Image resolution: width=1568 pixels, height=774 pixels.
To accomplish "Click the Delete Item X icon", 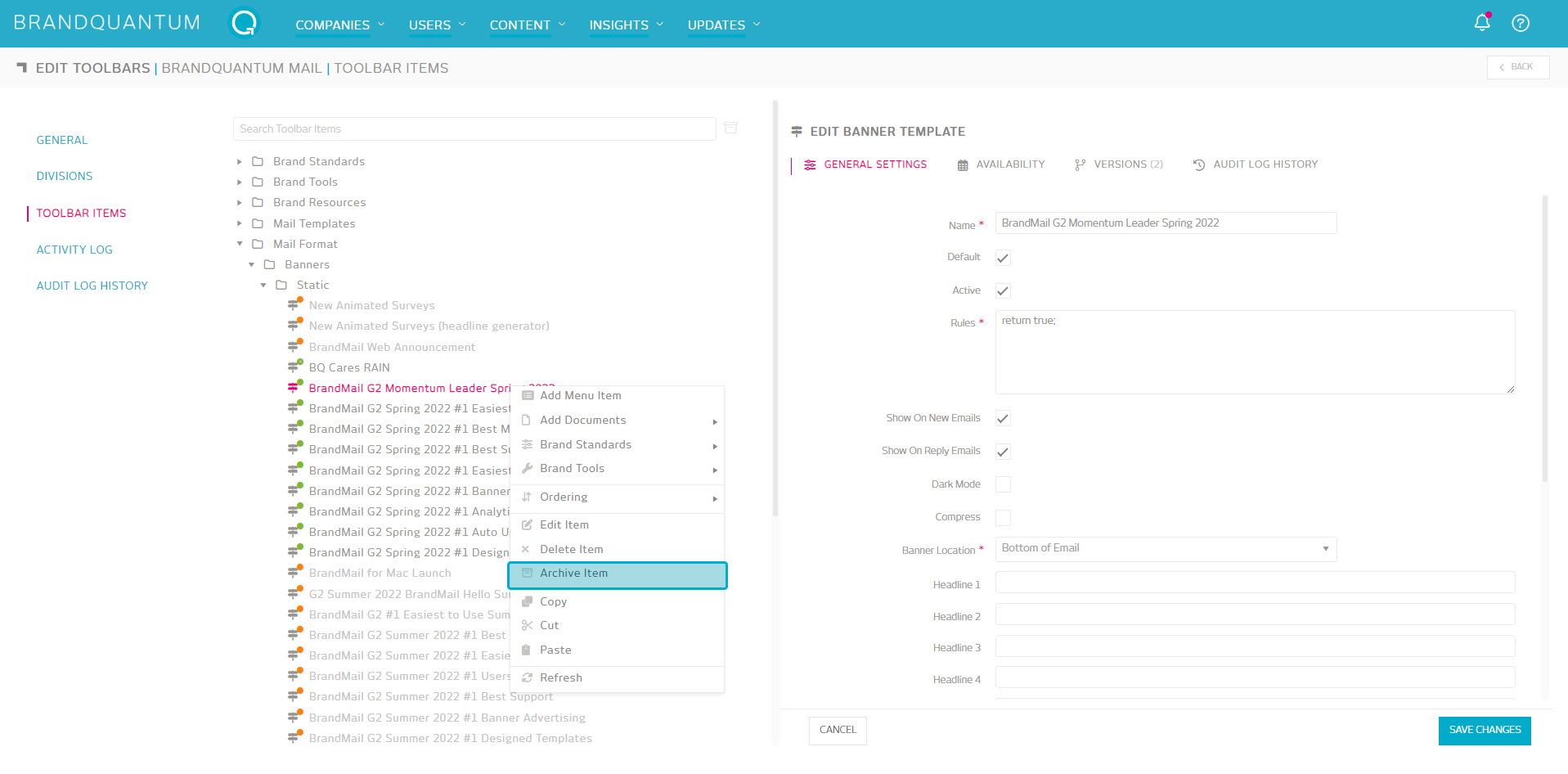I will coord(526,549).
